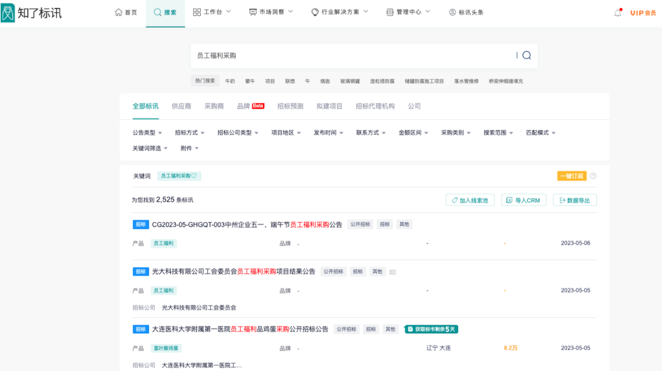Switch to the 采购商 tab
This screenshot has height=371, width=662.
(x=214, y=106)
